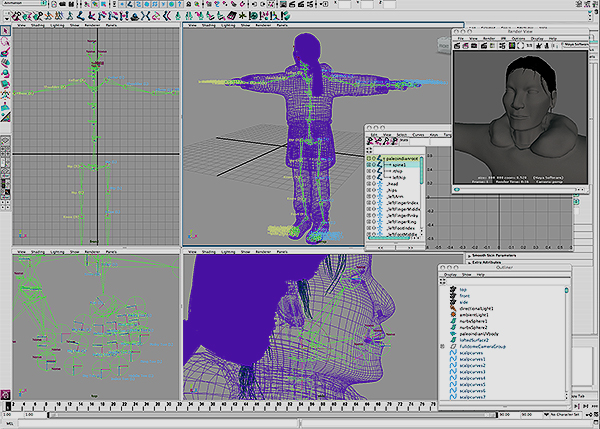
Task: Open the Show menu in the Outliner window
Action: click(x=466, y=274)
